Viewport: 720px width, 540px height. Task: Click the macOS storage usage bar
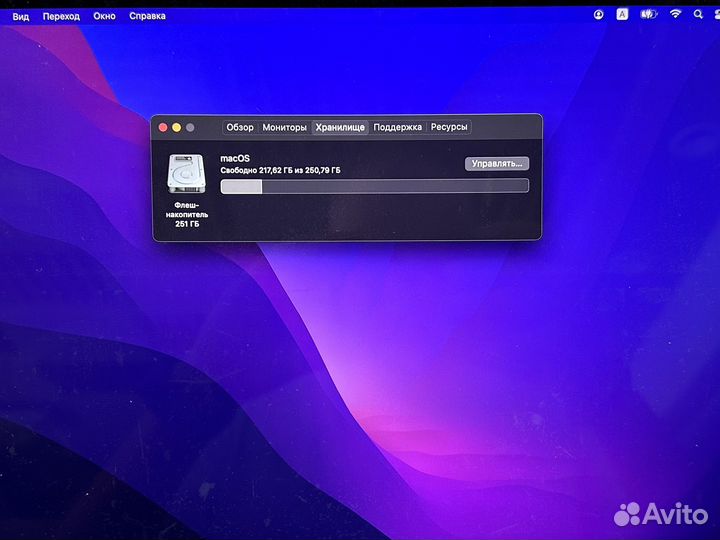(x=374, y=186)
